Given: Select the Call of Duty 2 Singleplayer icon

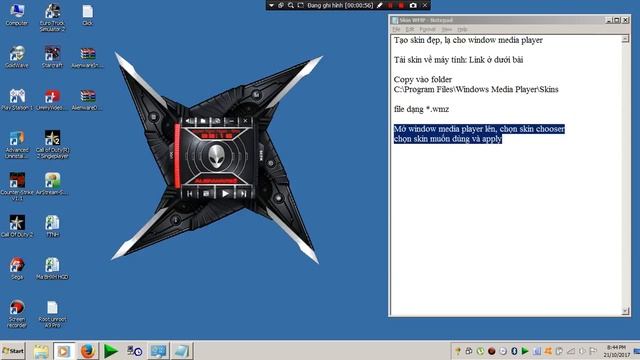Looking at the screenshot, I should tap(52, 144).
